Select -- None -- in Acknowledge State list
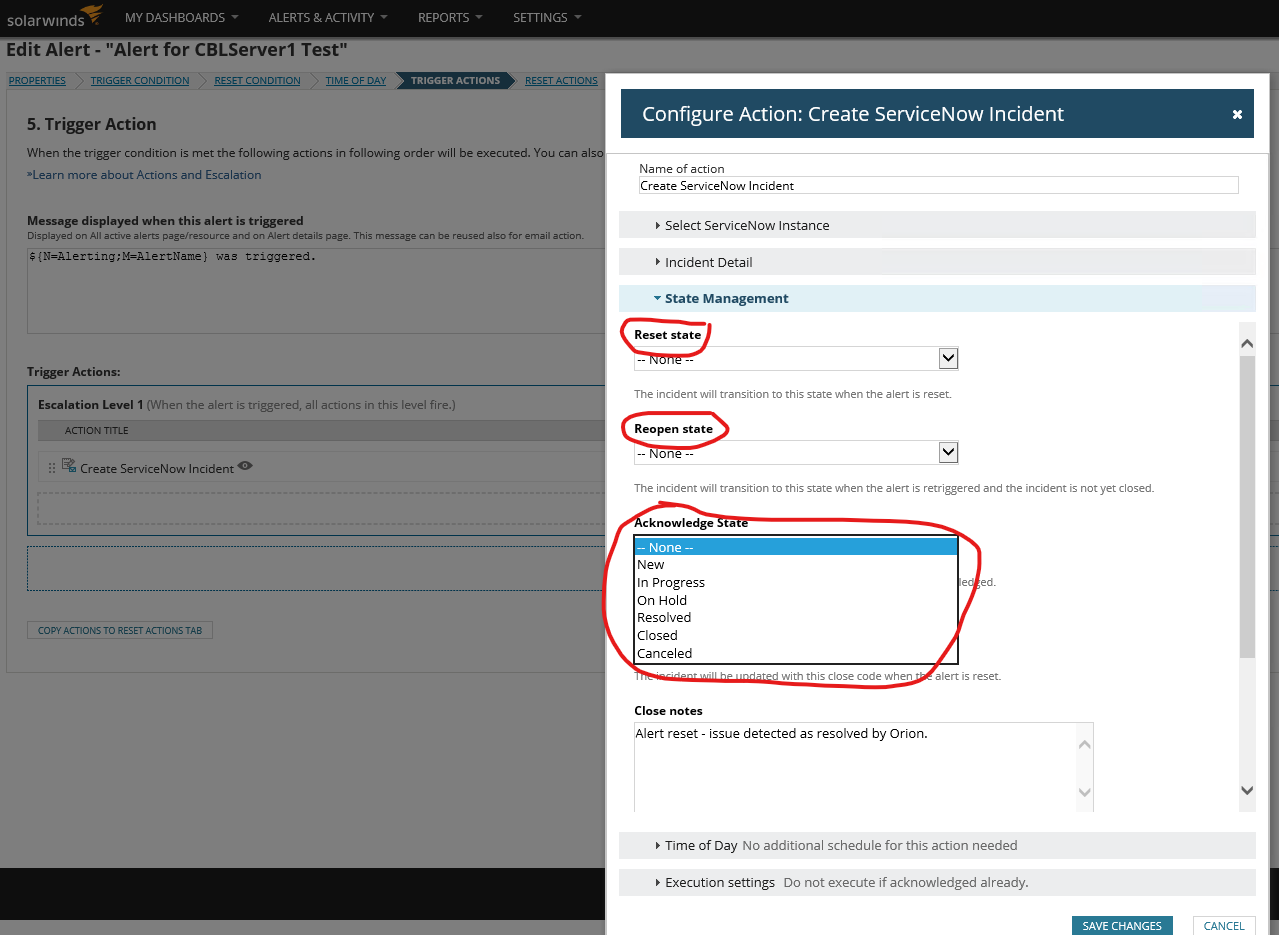Image resolution: width=1279 pixels, height=935 pixels. [796, 547]
